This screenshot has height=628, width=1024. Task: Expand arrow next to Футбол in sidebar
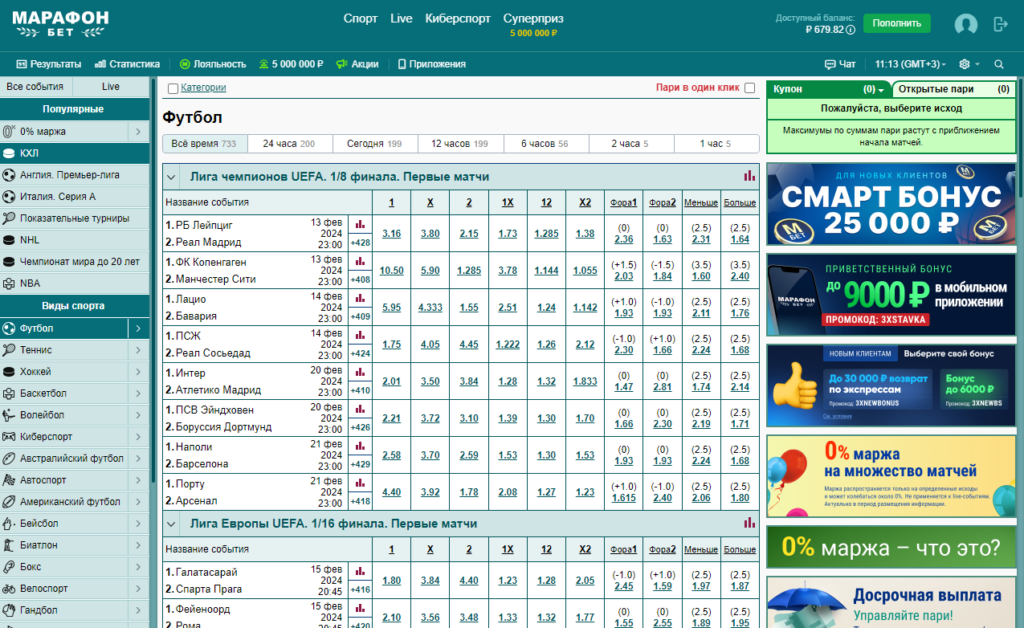[138, 328]
